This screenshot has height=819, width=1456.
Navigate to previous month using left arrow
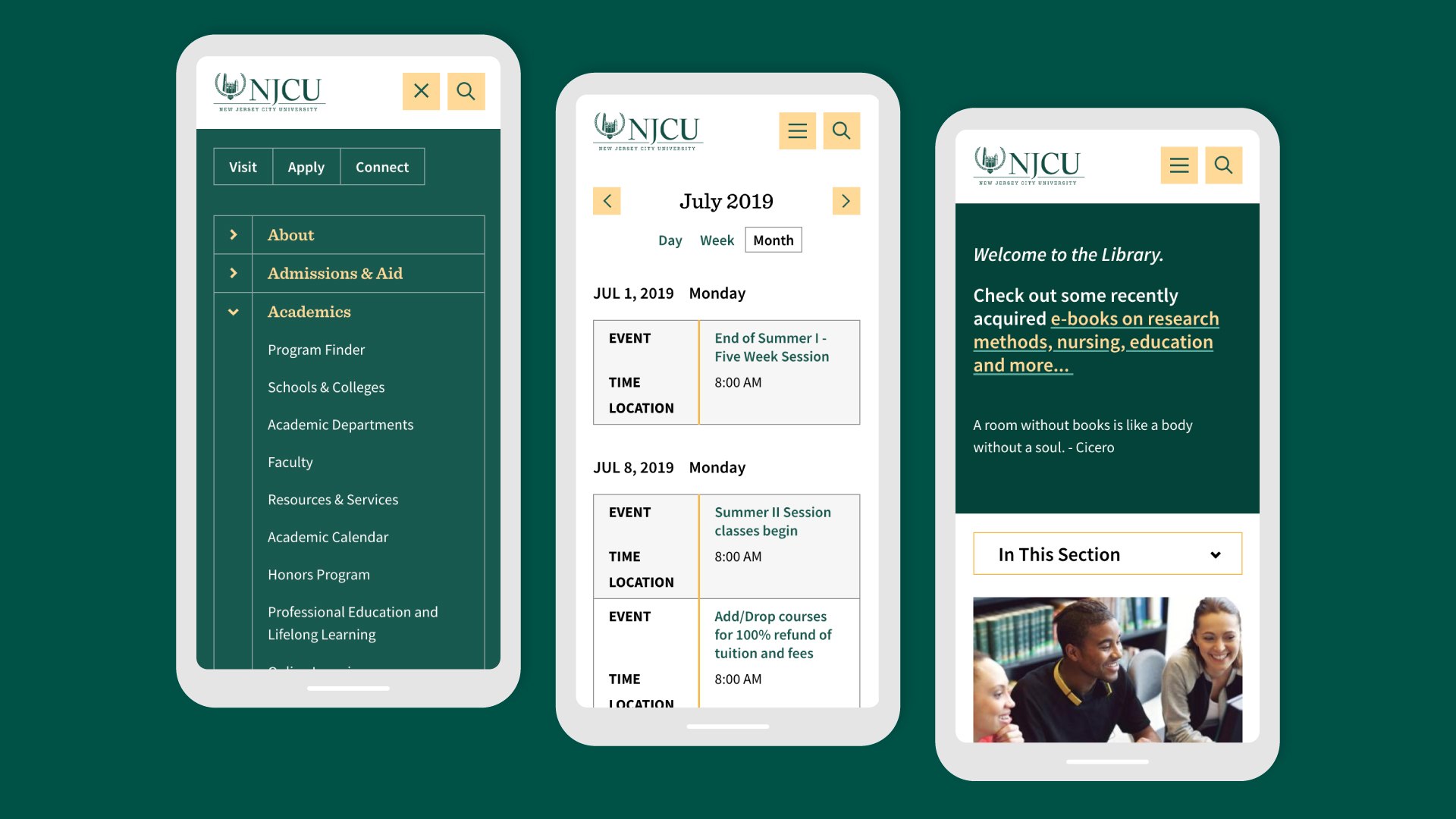(607, 200)
